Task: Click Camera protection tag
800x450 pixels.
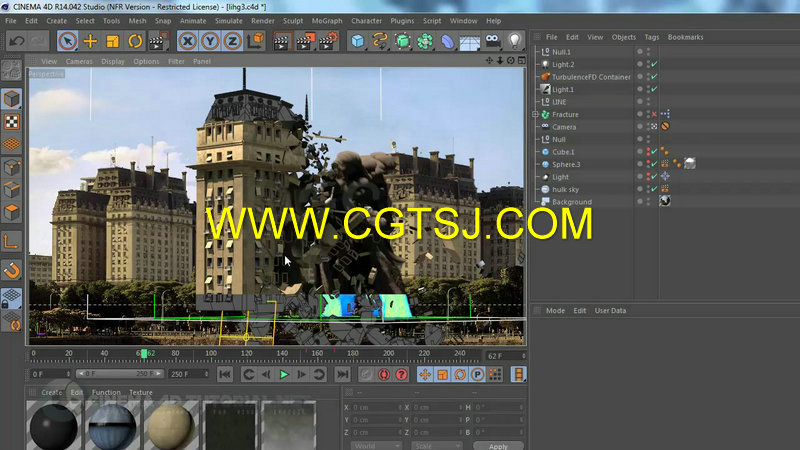Action: point(665,127)
